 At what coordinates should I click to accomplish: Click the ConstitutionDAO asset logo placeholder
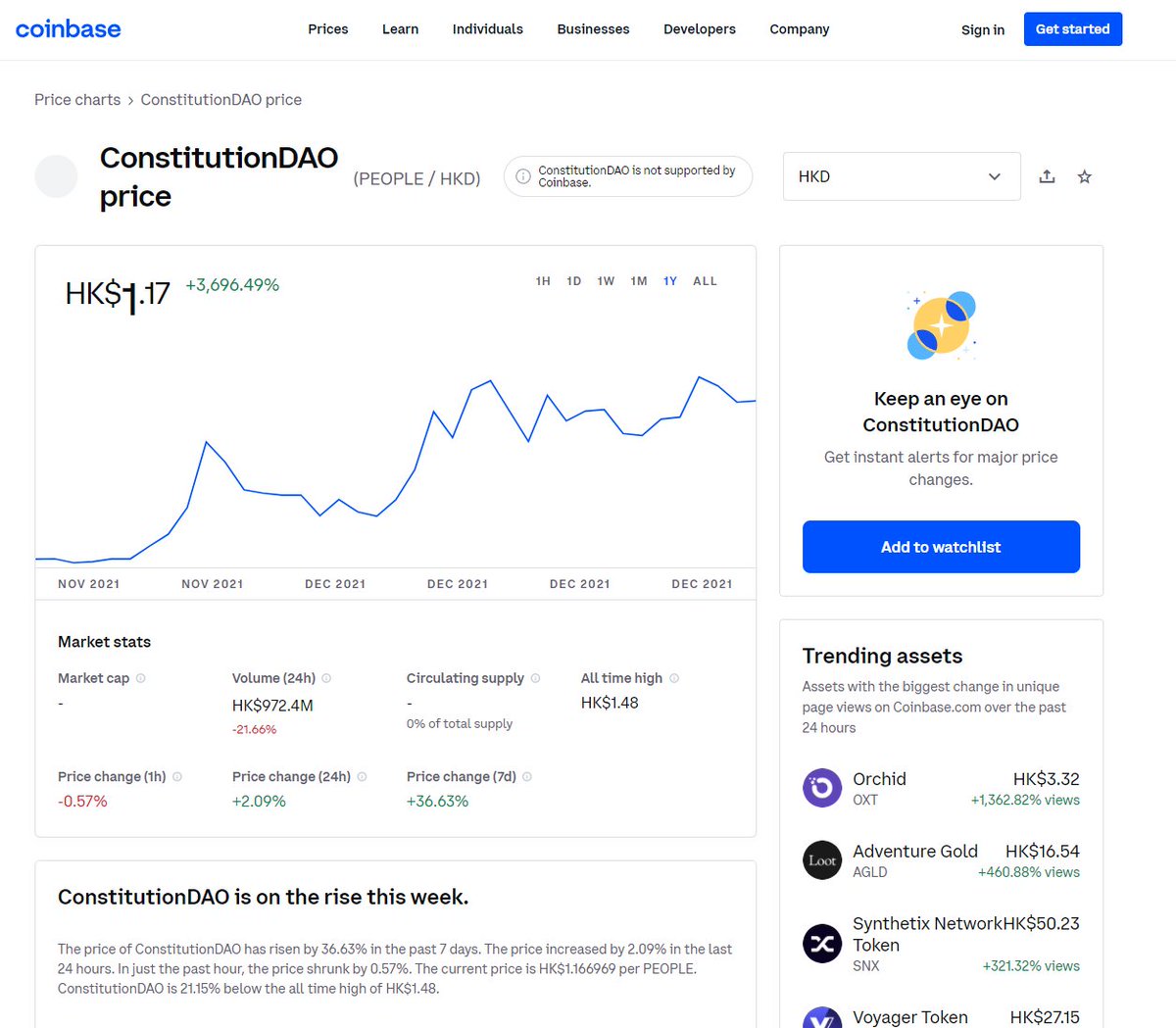point(56,176)
